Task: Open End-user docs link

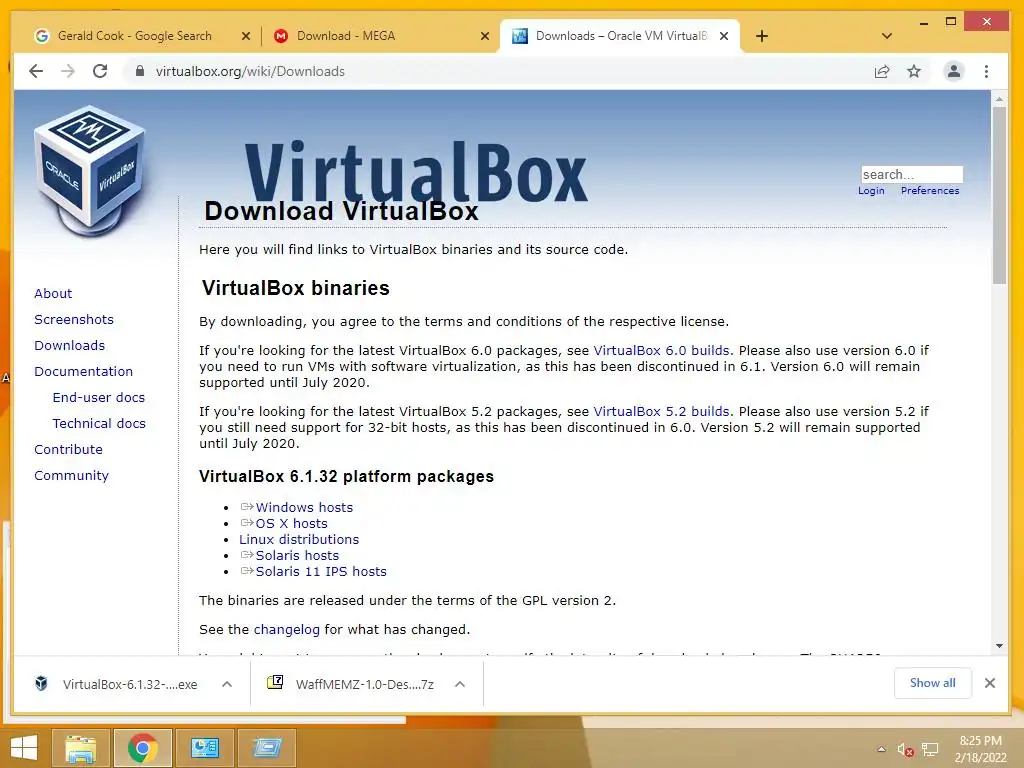Action: (99, 398)
